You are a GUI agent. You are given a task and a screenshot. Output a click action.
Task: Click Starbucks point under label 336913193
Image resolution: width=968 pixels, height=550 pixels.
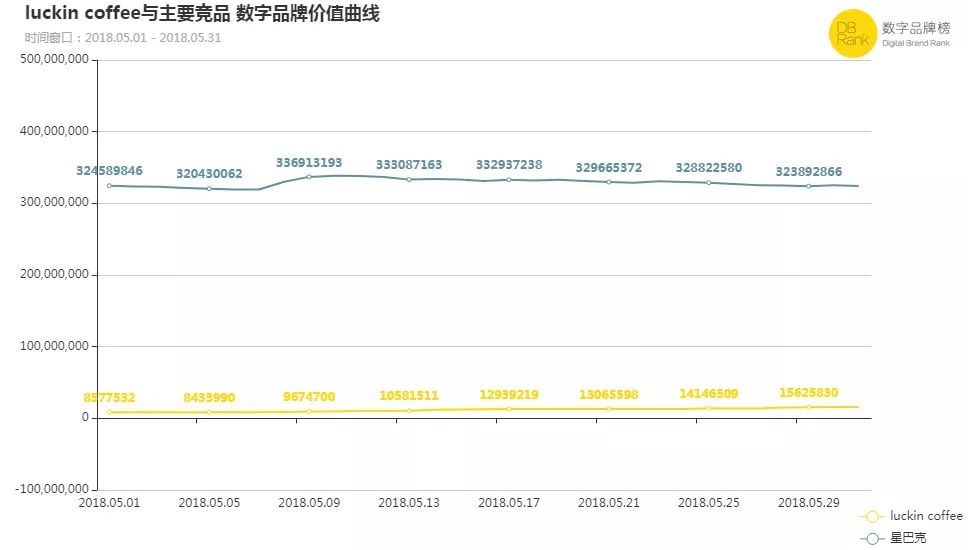coord(309,177)
